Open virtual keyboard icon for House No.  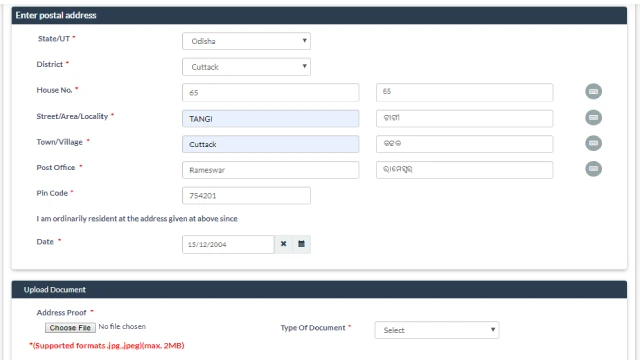[593, 91]
